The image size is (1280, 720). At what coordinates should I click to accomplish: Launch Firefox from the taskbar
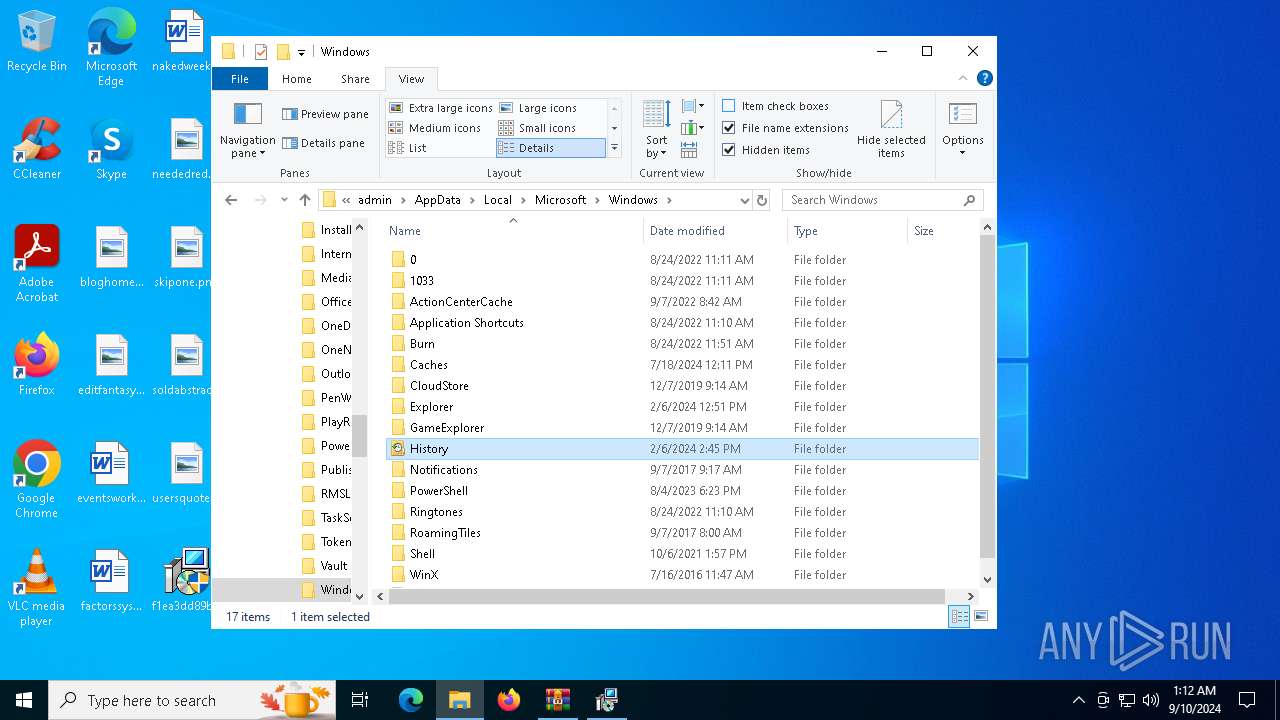[509, 700]
